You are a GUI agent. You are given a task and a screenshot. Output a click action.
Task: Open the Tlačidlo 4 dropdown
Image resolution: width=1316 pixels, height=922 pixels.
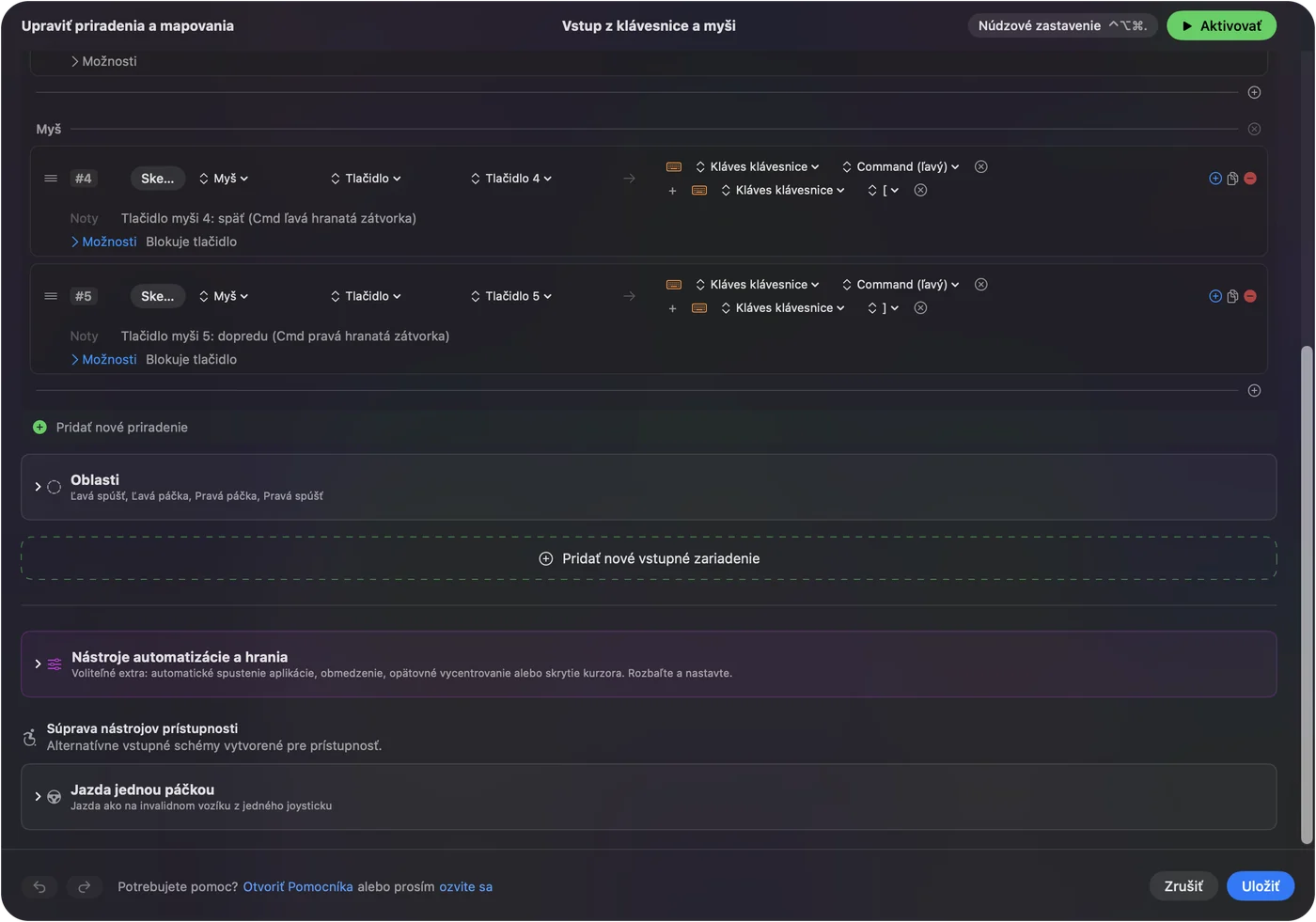point(511,179)
